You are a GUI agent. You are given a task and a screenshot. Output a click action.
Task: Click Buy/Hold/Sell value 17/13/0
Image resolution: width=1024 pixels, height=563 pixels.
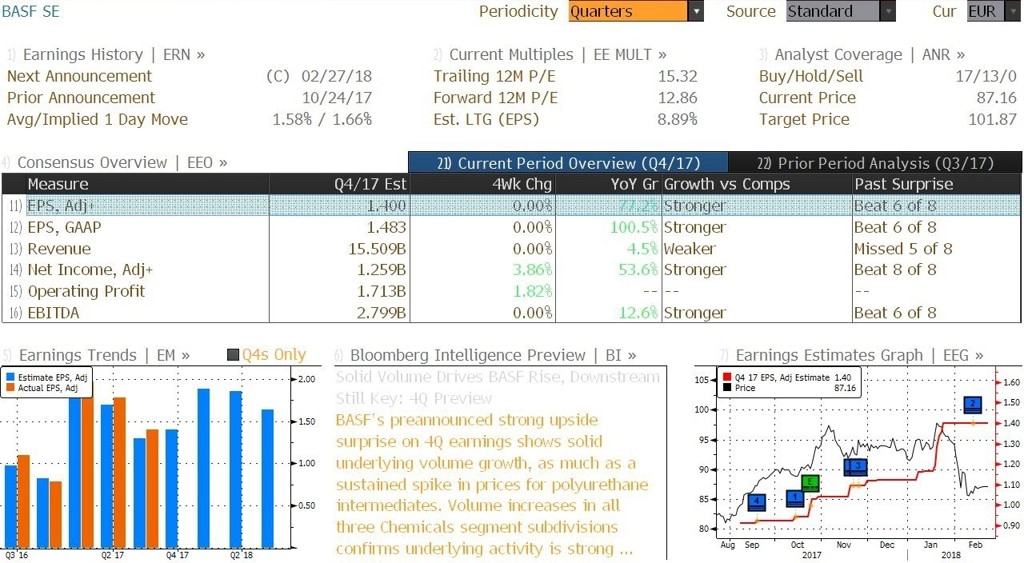pos(985,76)
